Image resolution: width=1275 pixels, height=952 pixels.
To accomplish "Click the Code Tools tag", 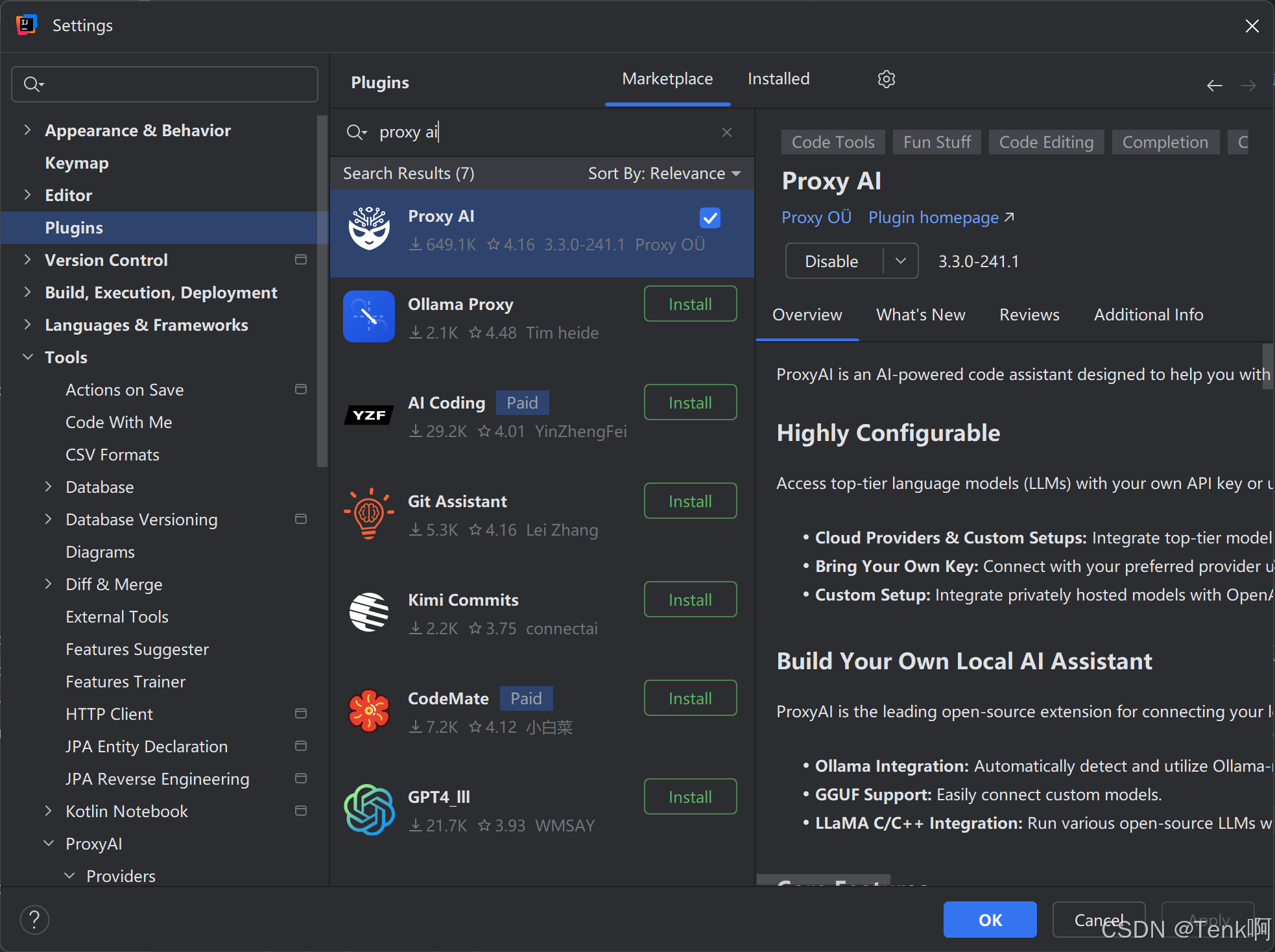I will pyautogui.click(x=833, y=142).
